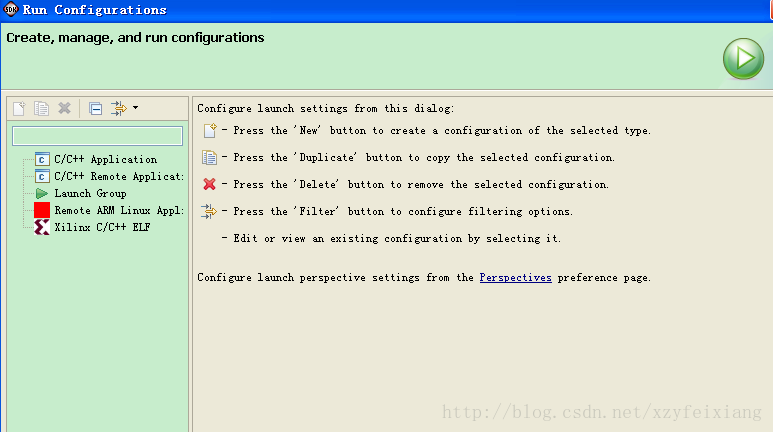Click the large green run banner icon
Screen dimensions: 773x432
coord(743,59)
